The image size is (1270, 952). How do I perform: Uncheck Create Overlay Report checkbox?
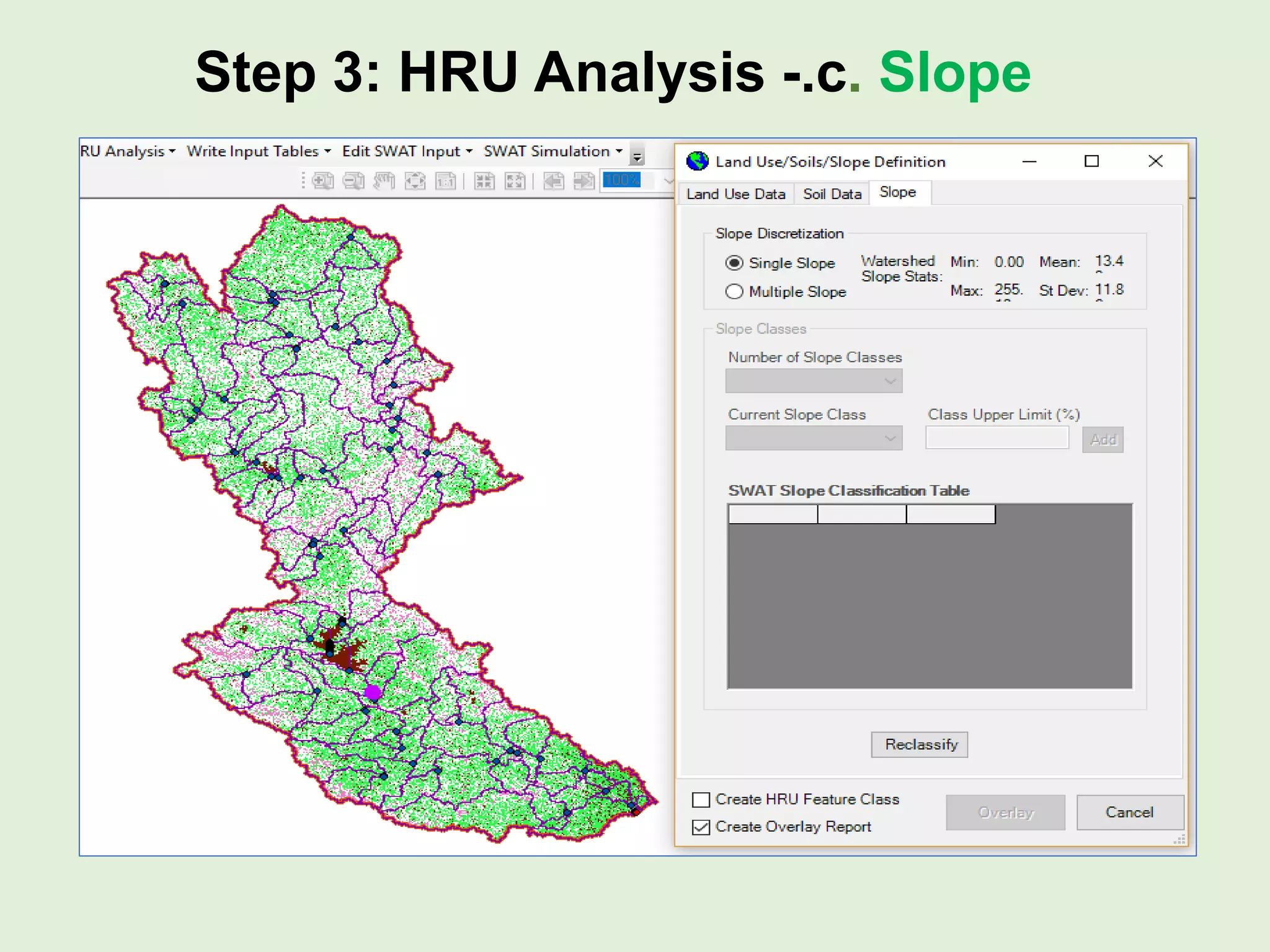point(701,827)
